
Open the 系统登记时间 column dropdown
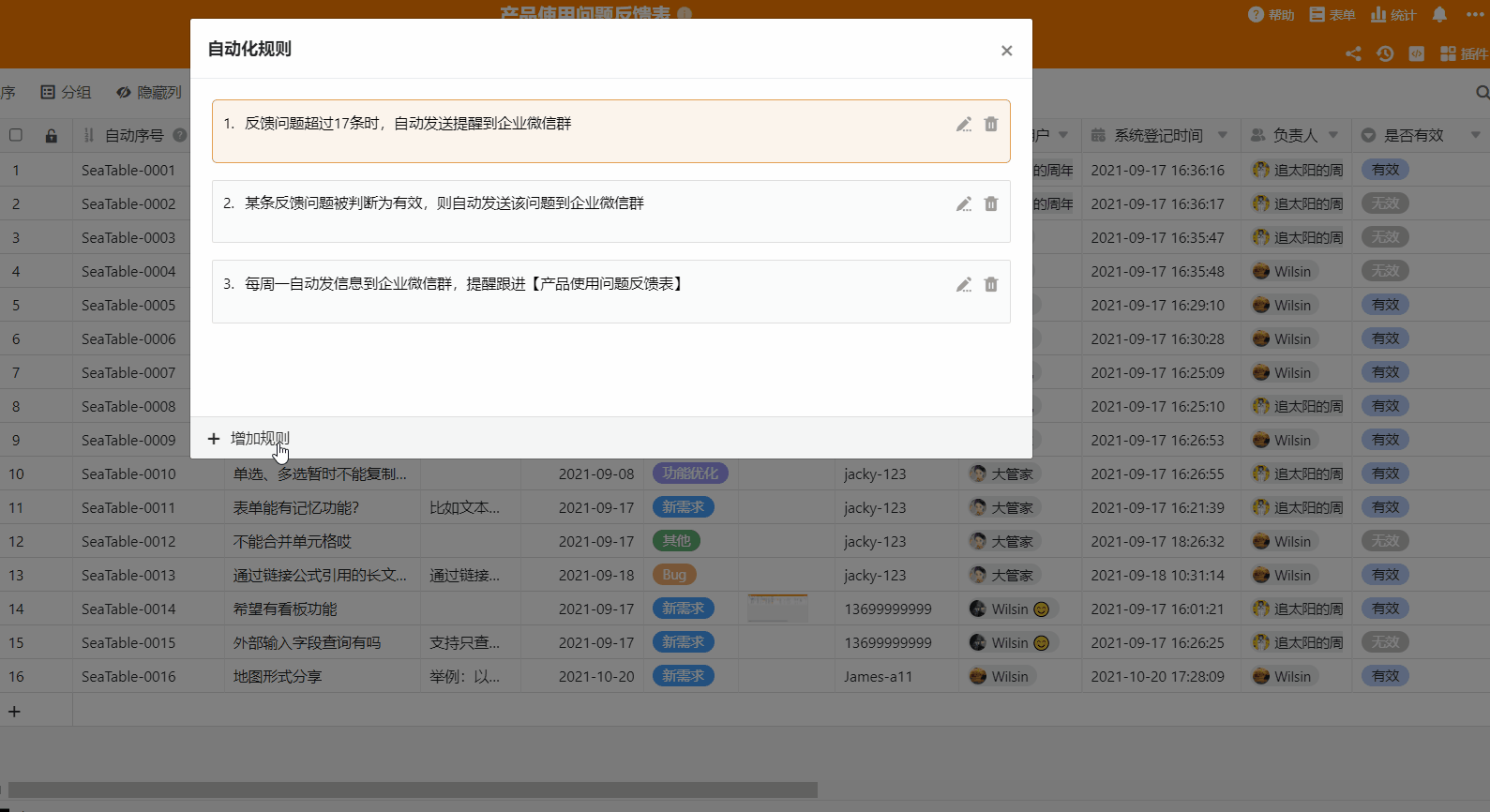pyautogui.click(x=1223, y=135)
